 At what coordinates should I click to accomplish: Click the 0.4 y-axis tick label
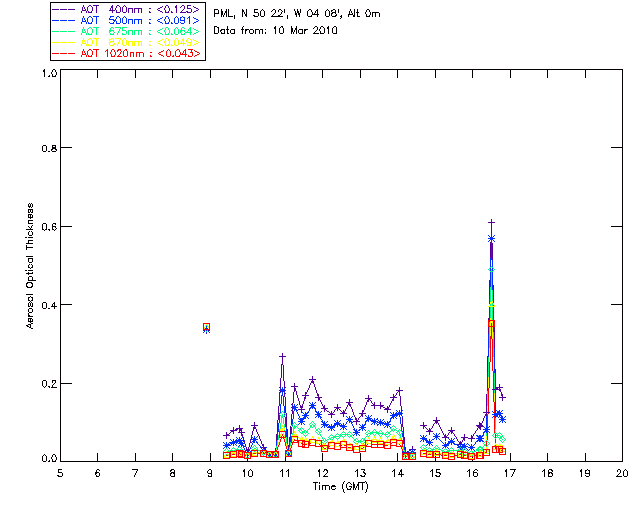point(49,305)
